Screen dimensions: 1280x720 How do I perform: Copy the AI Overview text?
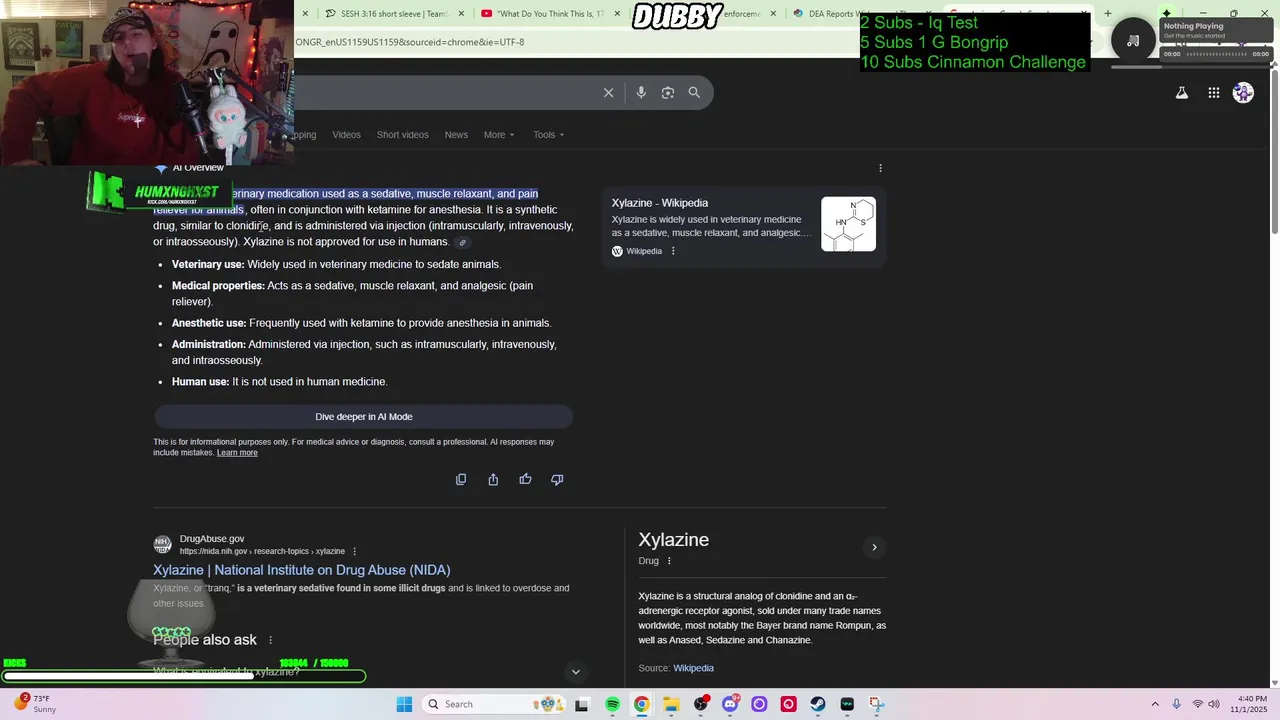[461, 479]
